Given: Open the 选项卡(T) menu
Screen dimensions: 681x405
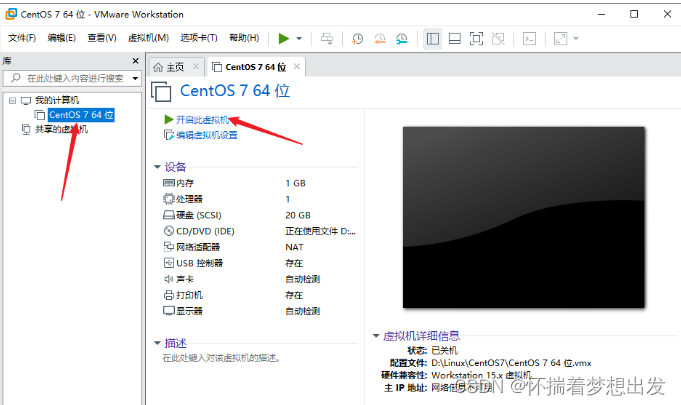Looking at the screenshot, I should (x=199, y=38).
